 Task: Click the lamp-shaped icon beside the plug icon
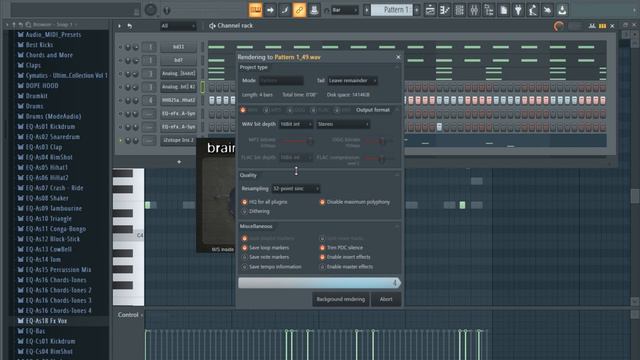(x=533, y=10)
